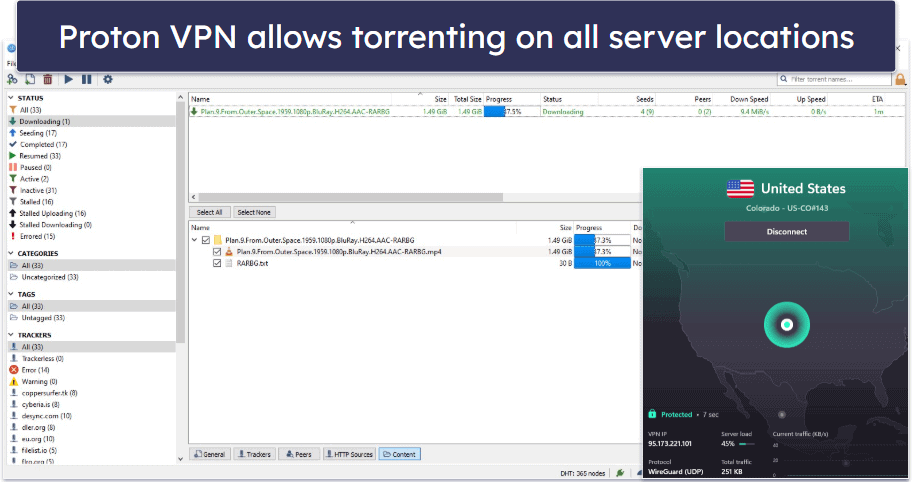Image resolution: width=912 pixels, height=482 pixels.
Task: Select the Uncategorized (33) category
Action: pos(49,277)
